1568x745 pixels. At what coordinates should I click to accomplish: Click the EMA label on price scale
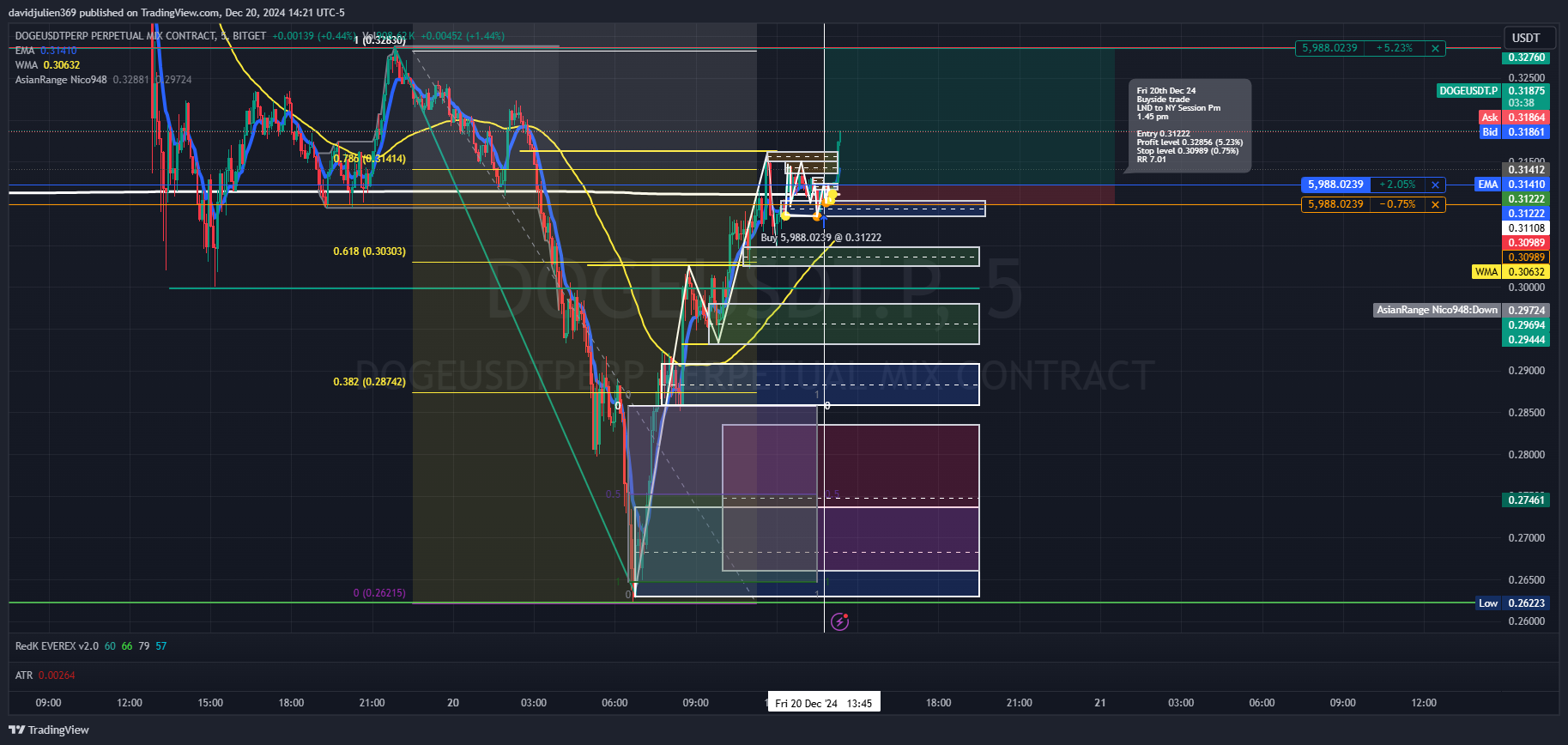pos(1487,185)
